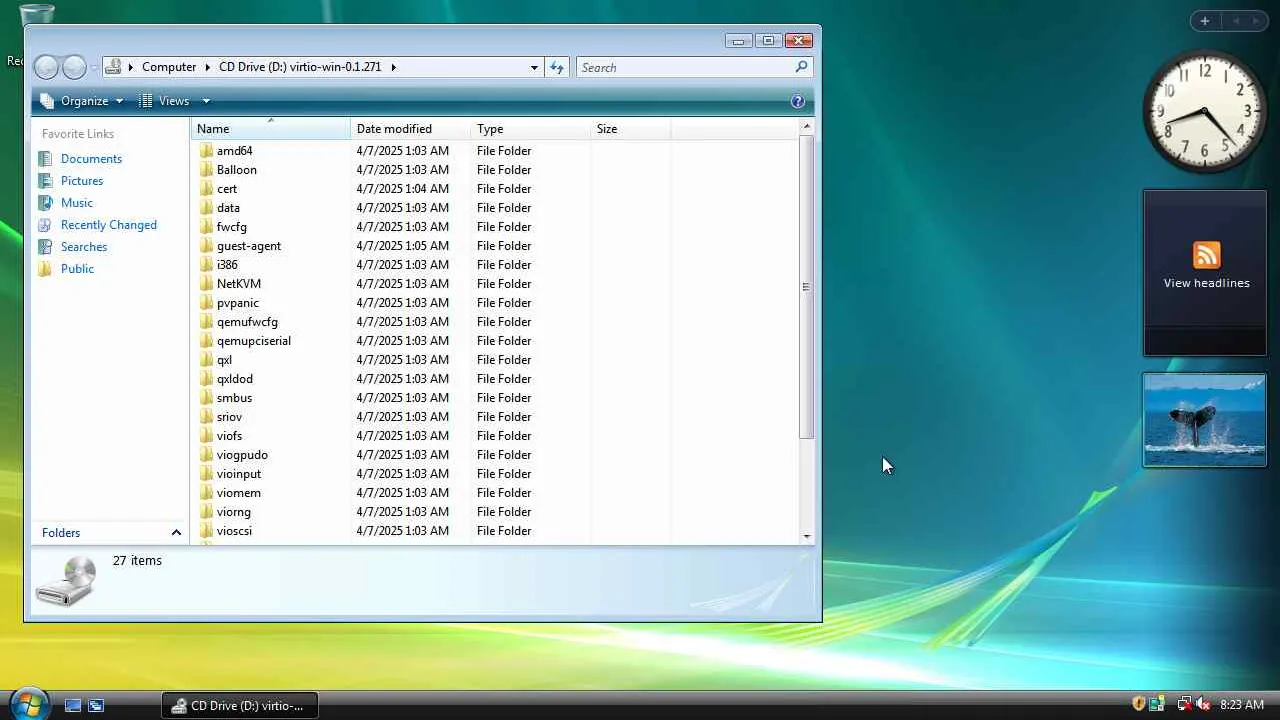
Task: Select the viogpudo folder name
Action: coord(242,455)
